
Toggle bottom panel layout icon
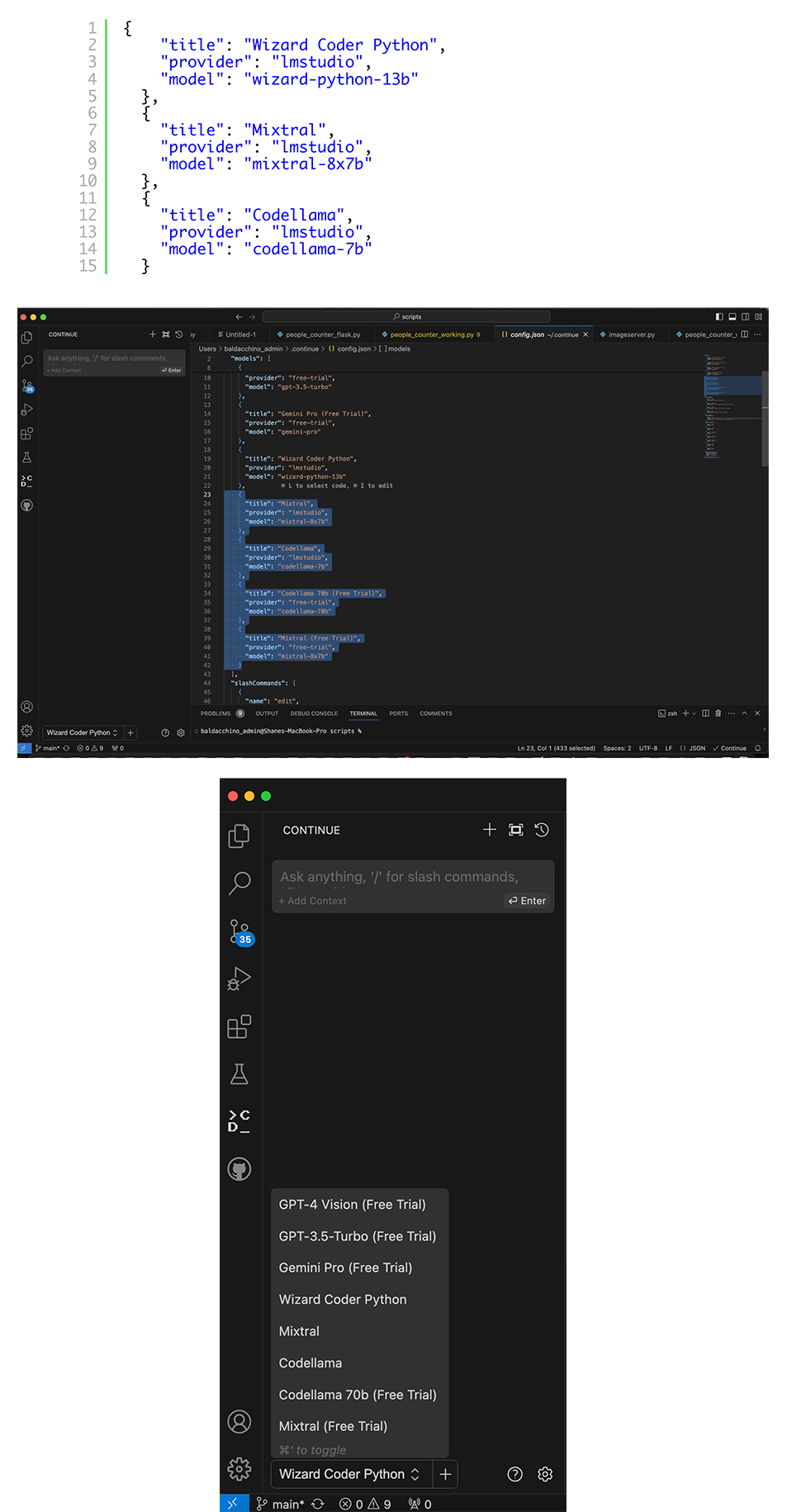[732, 316]
